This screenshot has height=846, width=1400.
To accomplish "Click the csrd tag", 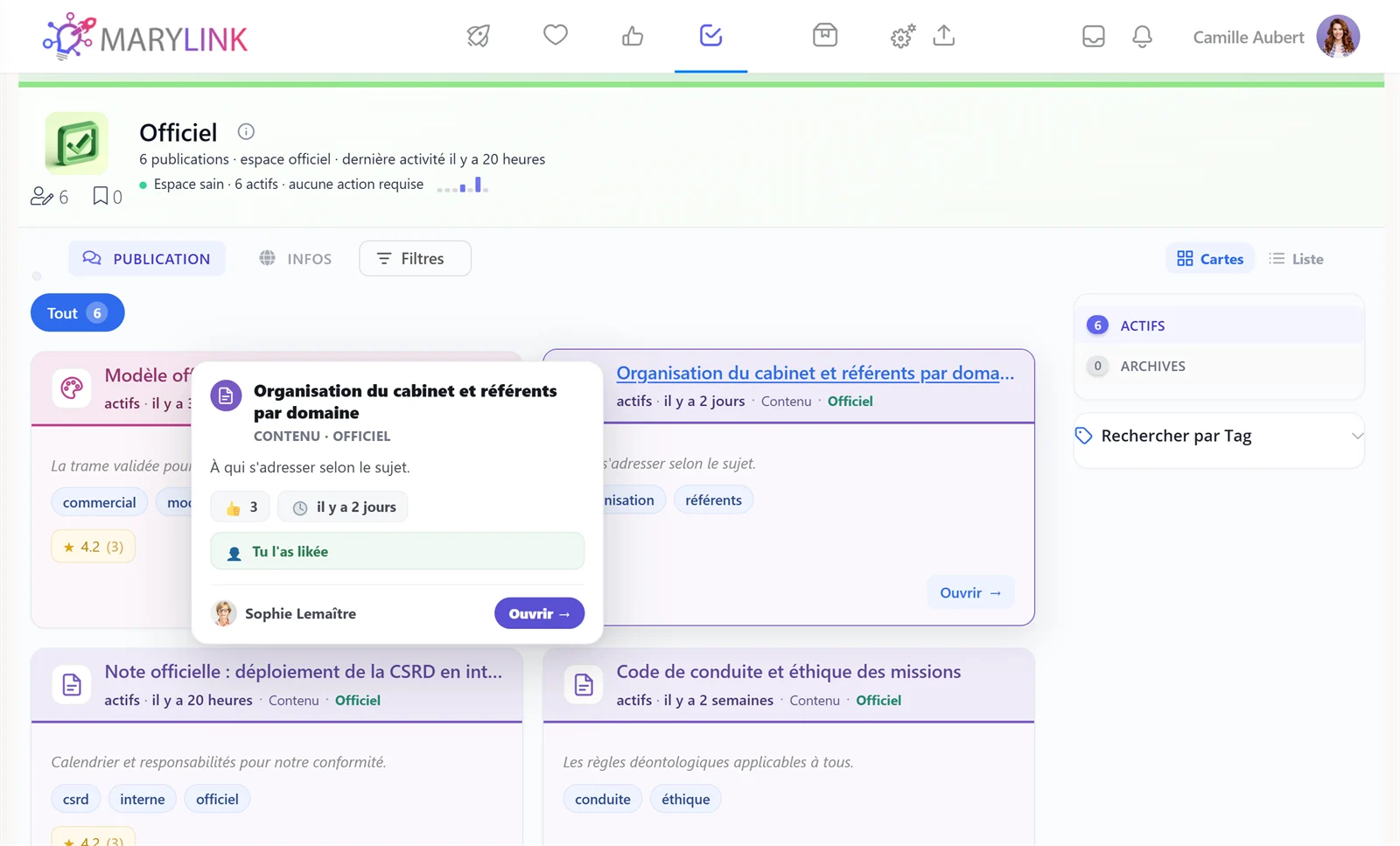I will coord(75,799).
